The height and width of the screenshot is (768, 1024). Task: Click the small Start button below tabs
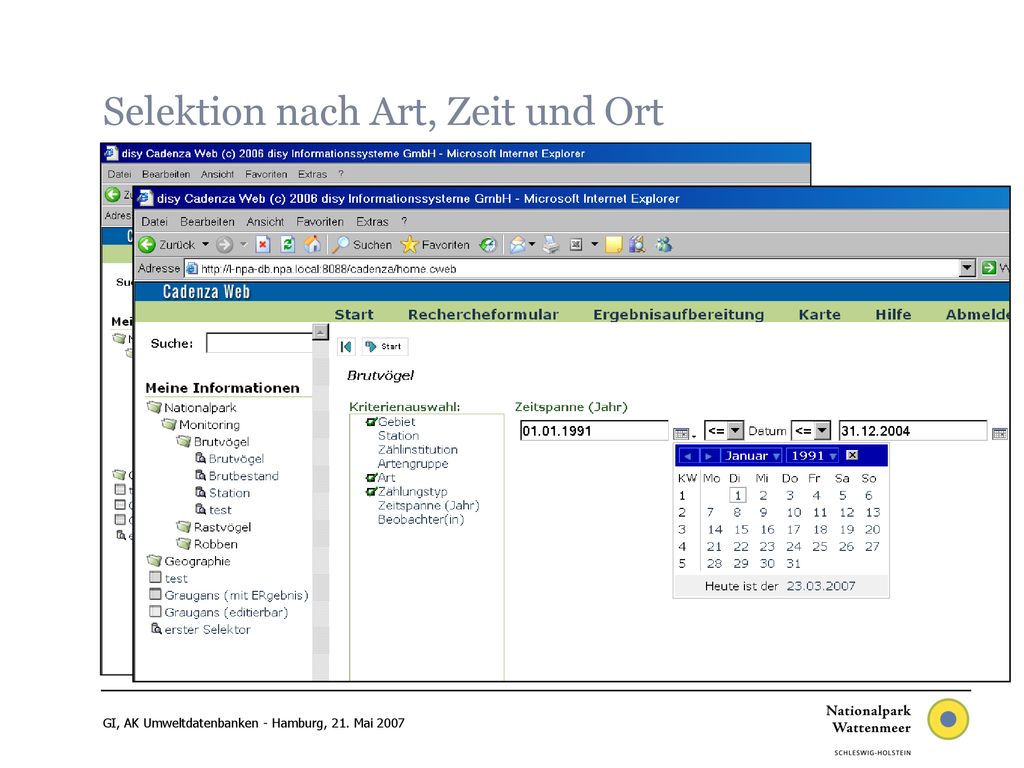pyautogui.click(x=385, y=347)
